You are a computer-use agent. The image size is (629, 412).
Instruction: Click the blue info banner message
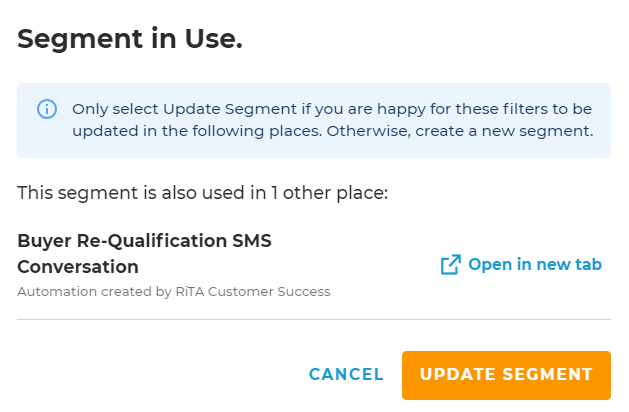[x=330, y=120]
